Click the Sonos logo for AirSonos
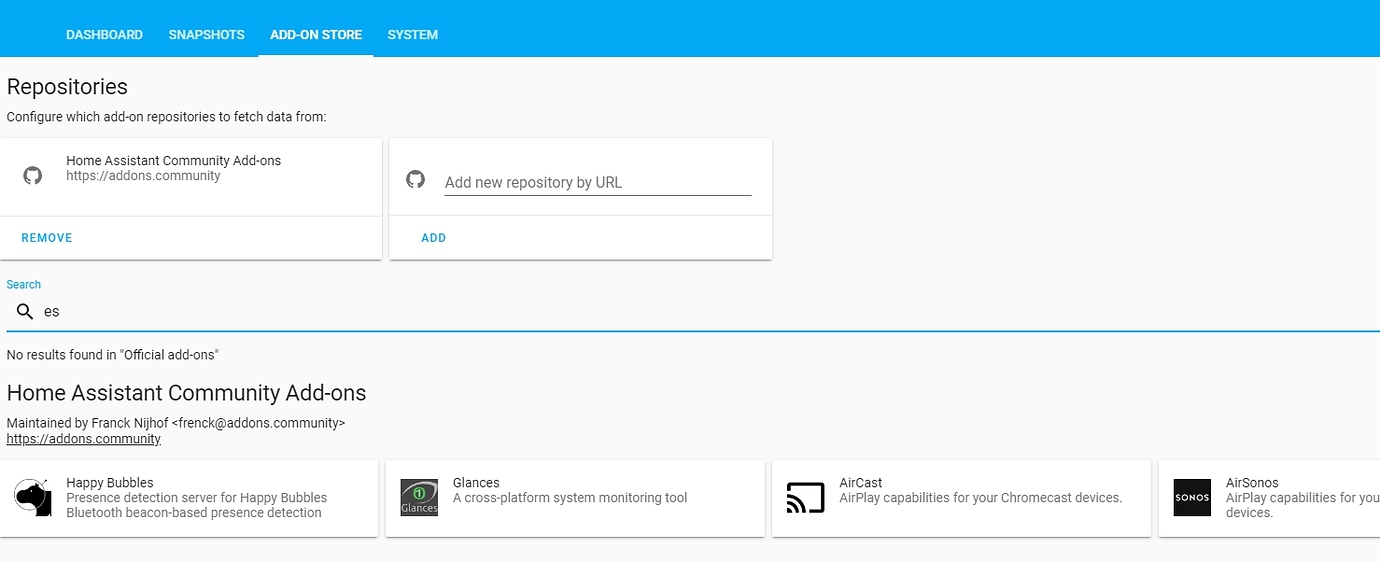Viewport: 1380px width, 562px height. (1192, 497)
